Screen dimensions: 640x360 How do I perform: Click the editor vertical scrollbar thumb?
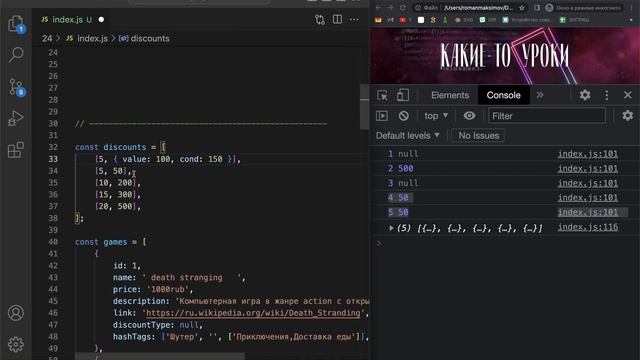(x=364, y=107)
